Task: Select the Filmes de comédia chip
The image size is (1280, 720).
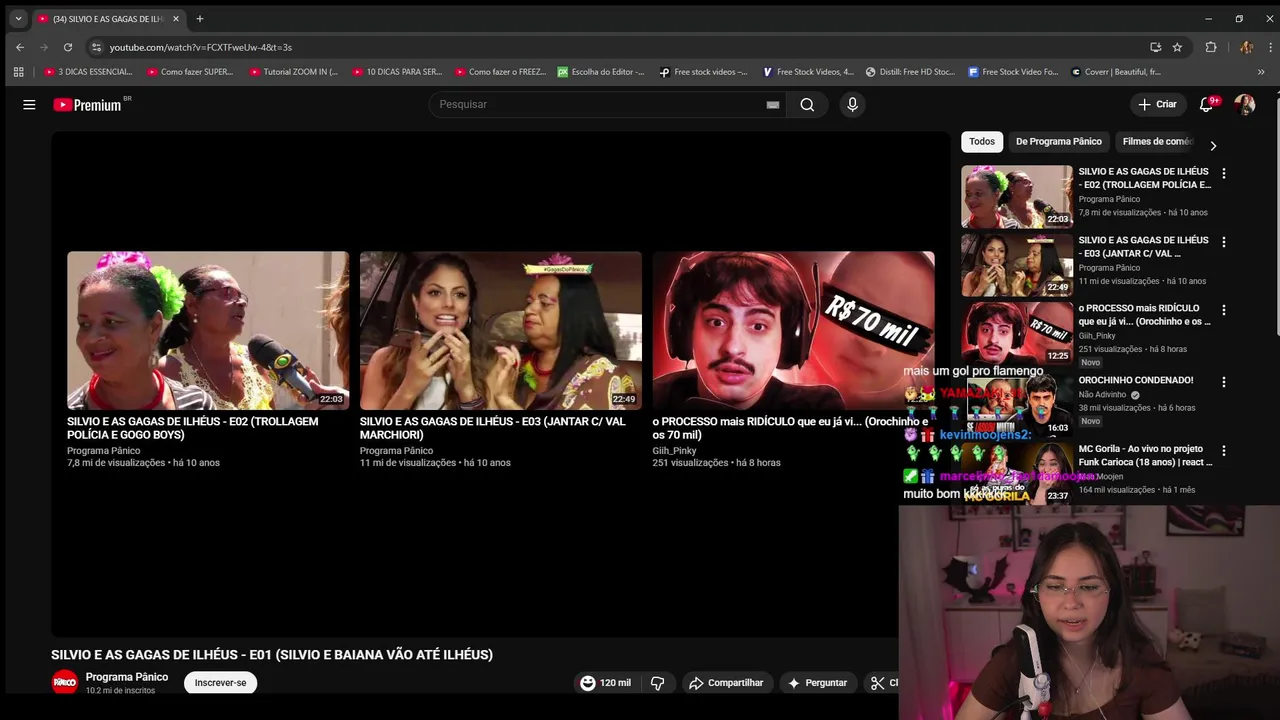Action: 1156,141
